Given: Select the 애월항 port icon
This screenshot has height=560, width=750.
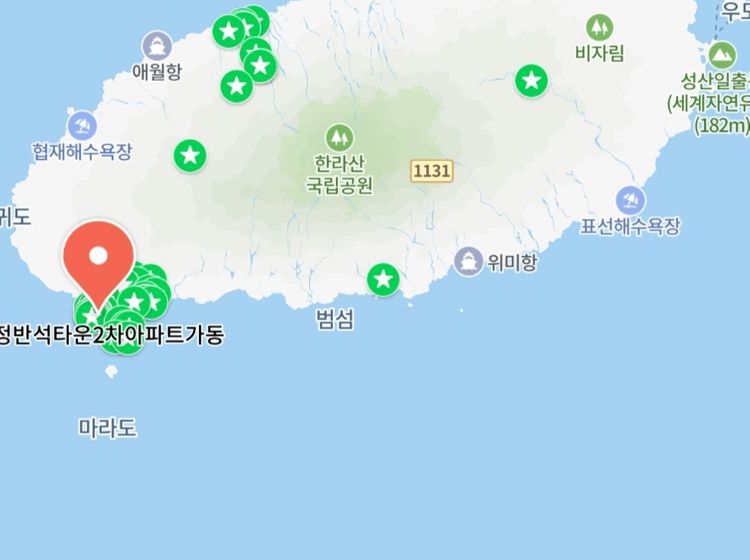Looking at the screenshot, I should pos(157,46).
